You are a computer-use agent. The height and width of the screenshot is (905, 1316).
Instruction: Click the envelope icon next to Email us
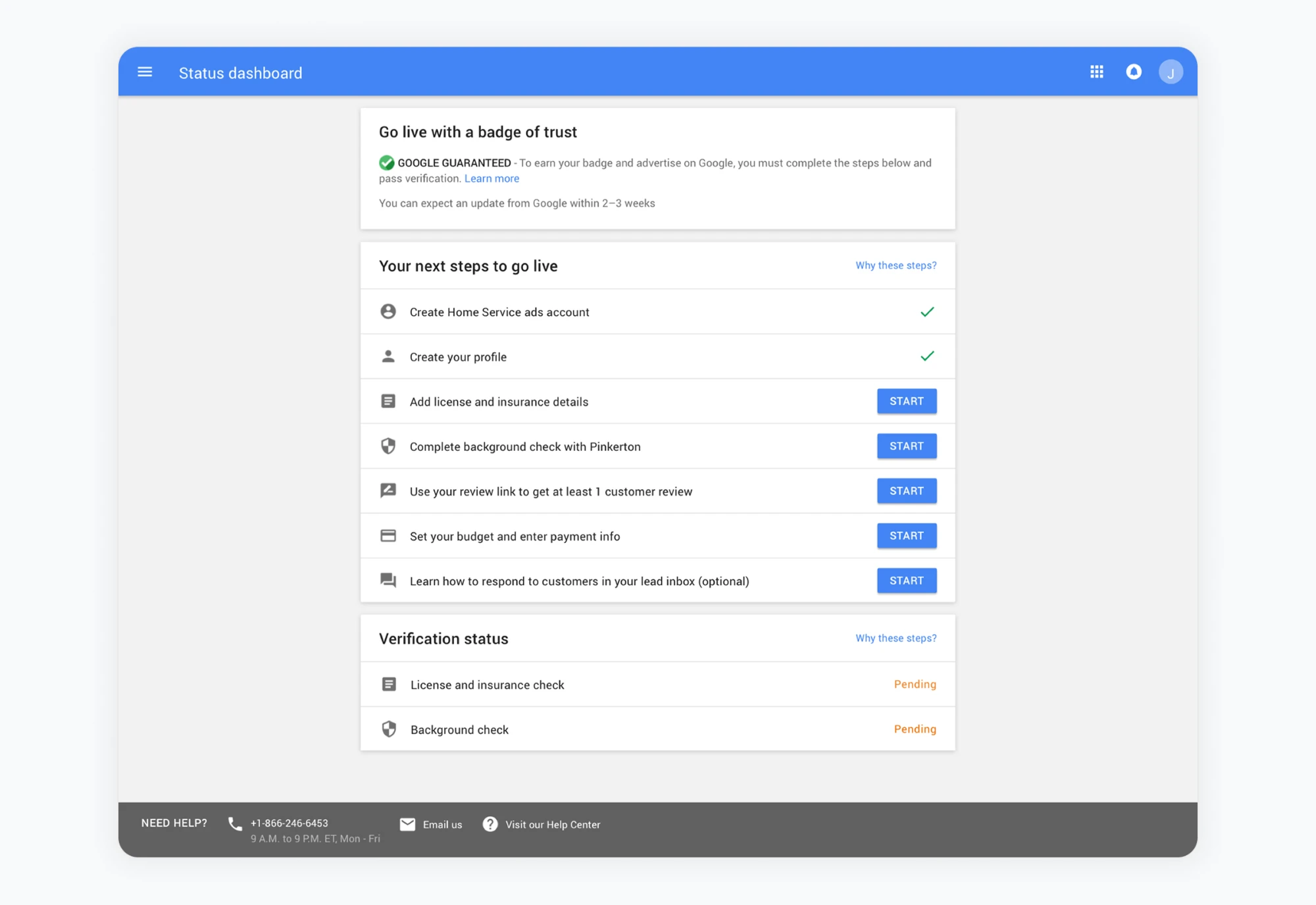coord(407,824)
